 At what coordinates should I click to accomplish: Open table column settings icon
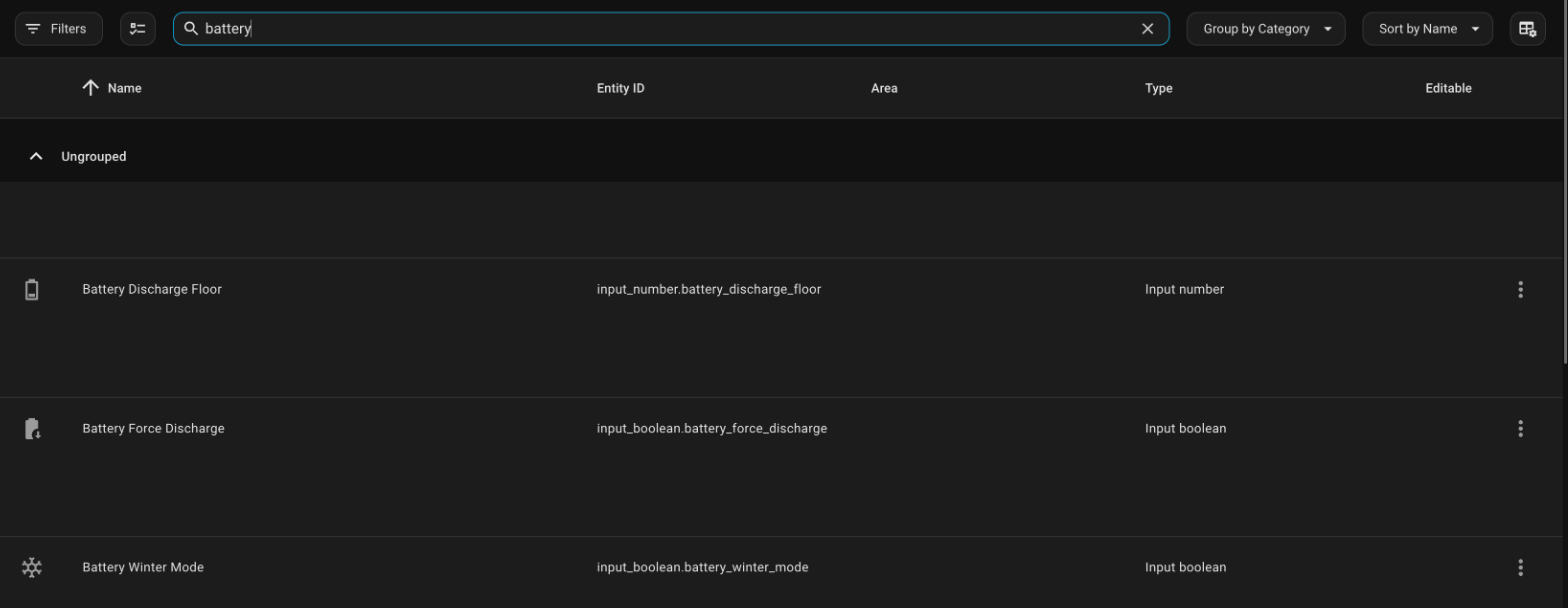(x=1527, y=29)
